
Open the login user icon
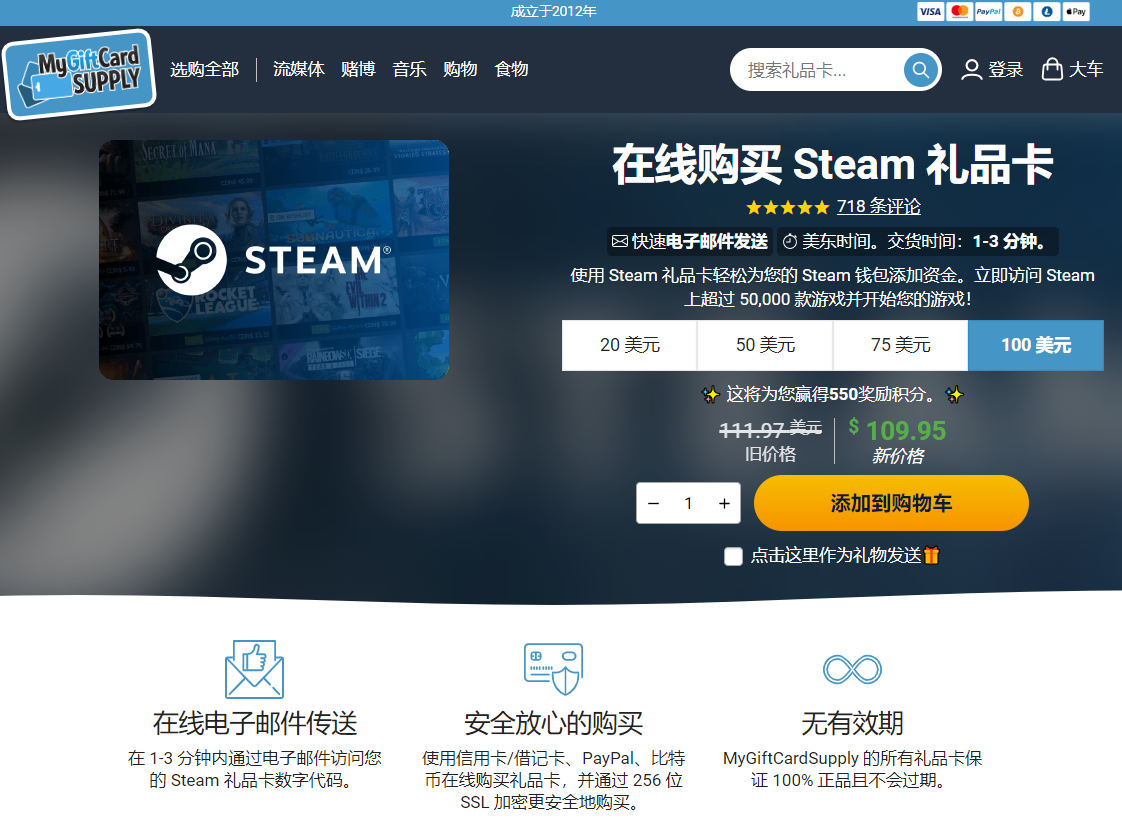971,70
